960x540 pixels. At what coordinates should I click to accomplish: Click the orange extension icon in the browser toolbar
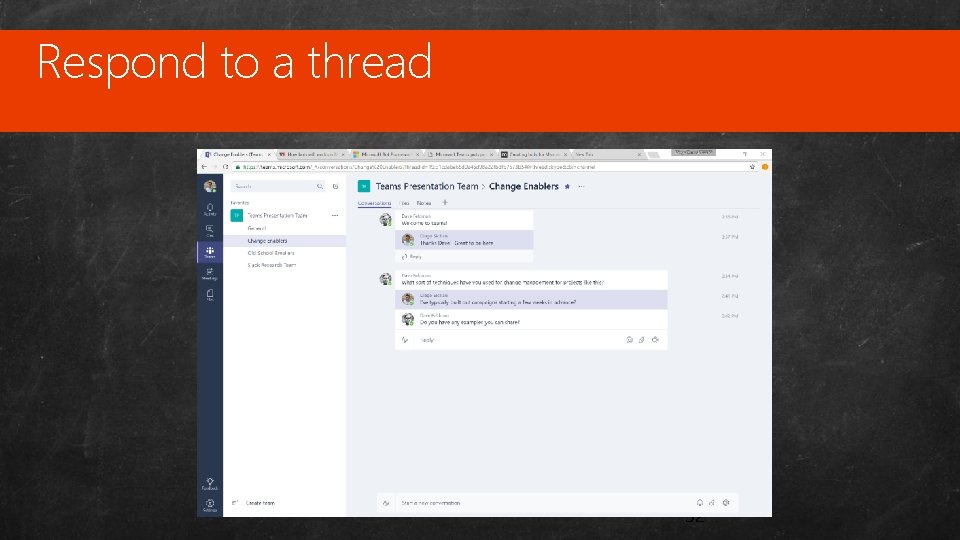click(765, 167)
